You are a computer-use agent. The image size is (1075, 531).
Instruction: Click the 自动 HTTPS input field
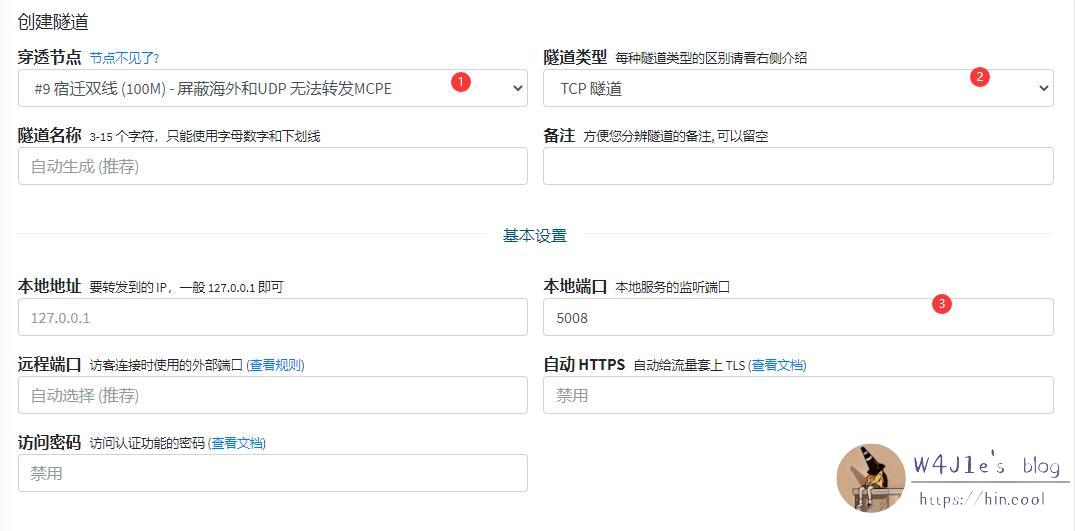click(x=797, y=395)
